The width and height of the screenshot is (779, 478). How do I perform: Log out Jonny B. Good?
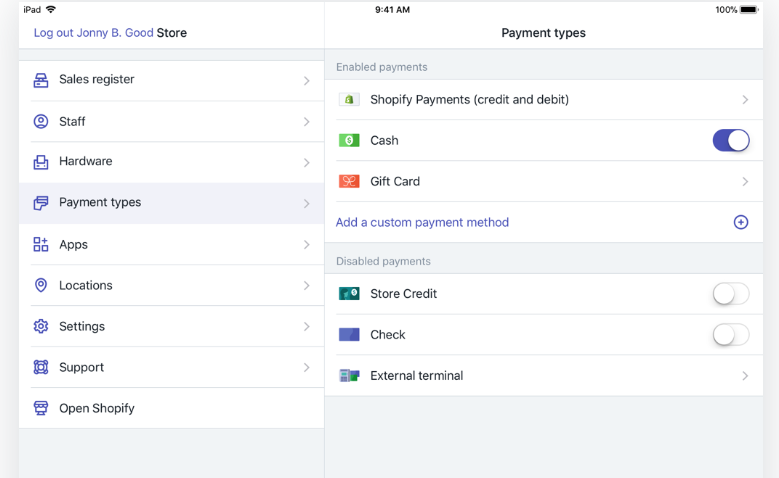pyautogui.click(x=93, y=33)
